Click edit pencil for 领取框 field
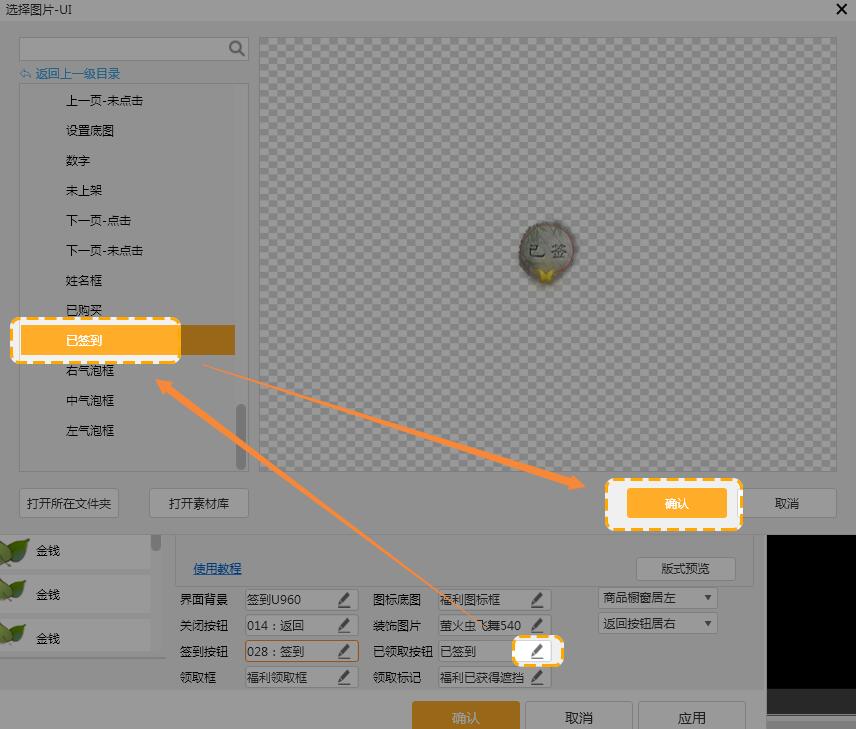Image resolution: width=856 pixels, height=729 pixels. [x=344, y=677]
